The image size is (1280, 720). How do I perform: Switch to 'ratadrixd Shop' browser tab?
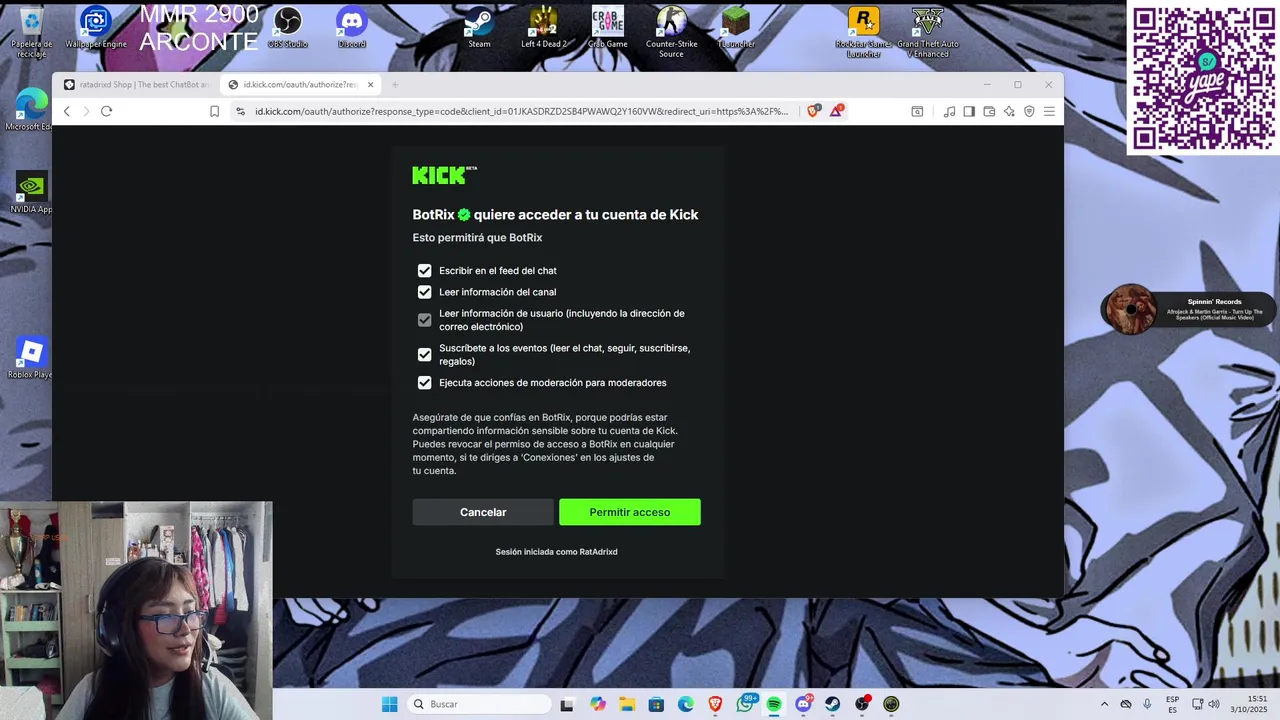click(x=137, y=85)
